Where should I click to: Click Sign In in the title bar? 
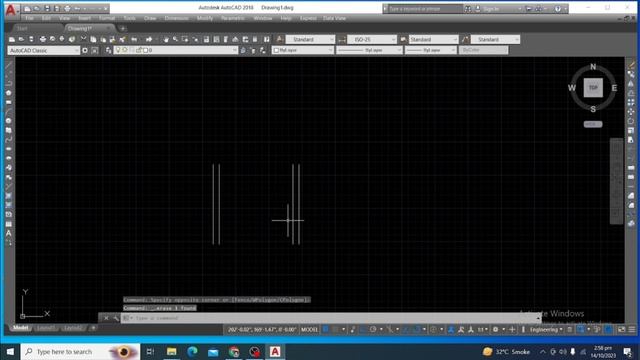(491, 9)
